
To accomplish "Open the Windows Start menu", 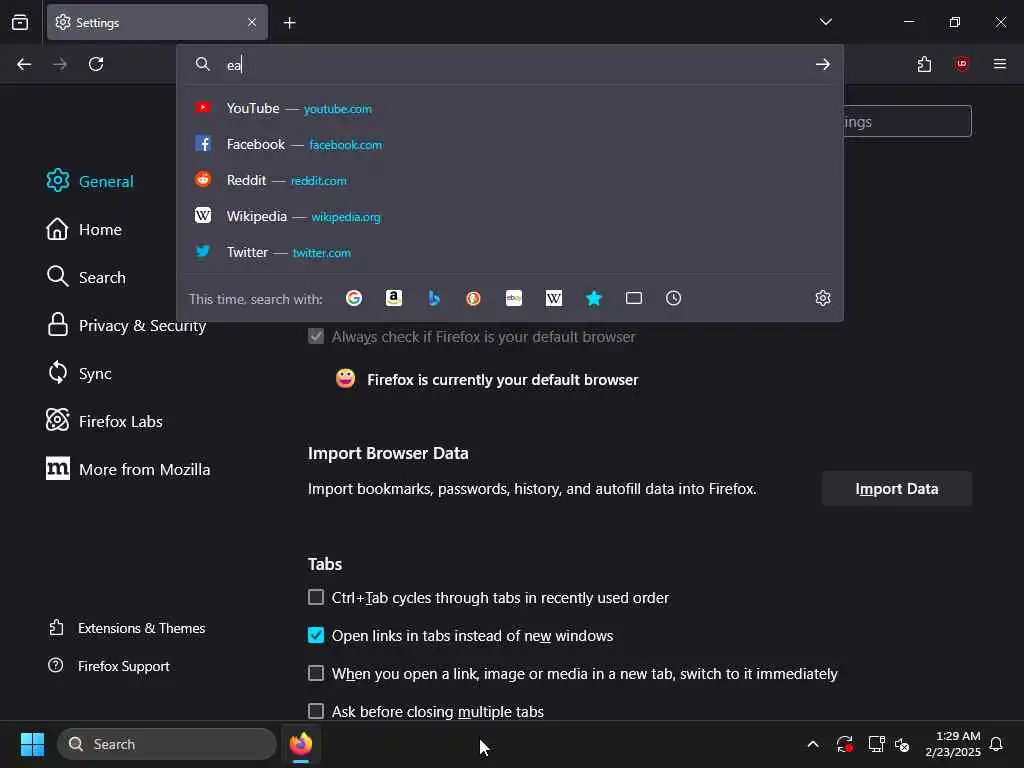I will tap(32, 744).
